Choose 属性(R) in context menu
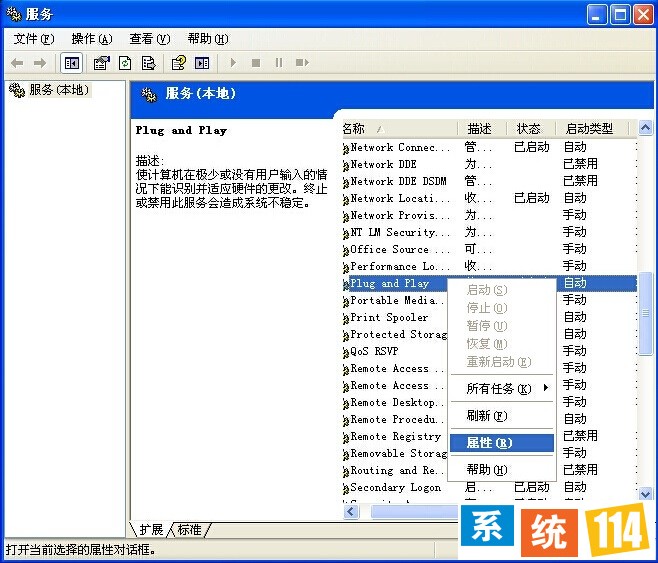 pyautogui.click(x=502, y=443)
